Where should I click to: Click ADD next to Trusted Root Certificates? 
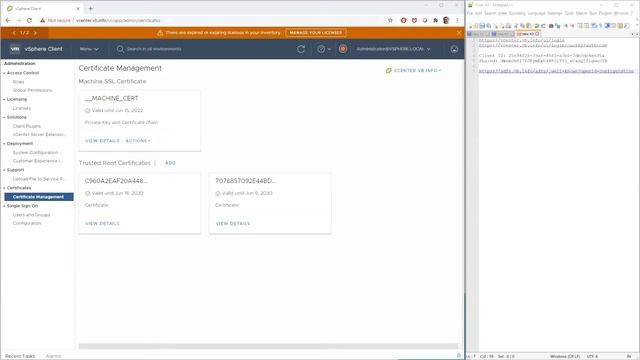pyautogui.click(x=170, y=163)
